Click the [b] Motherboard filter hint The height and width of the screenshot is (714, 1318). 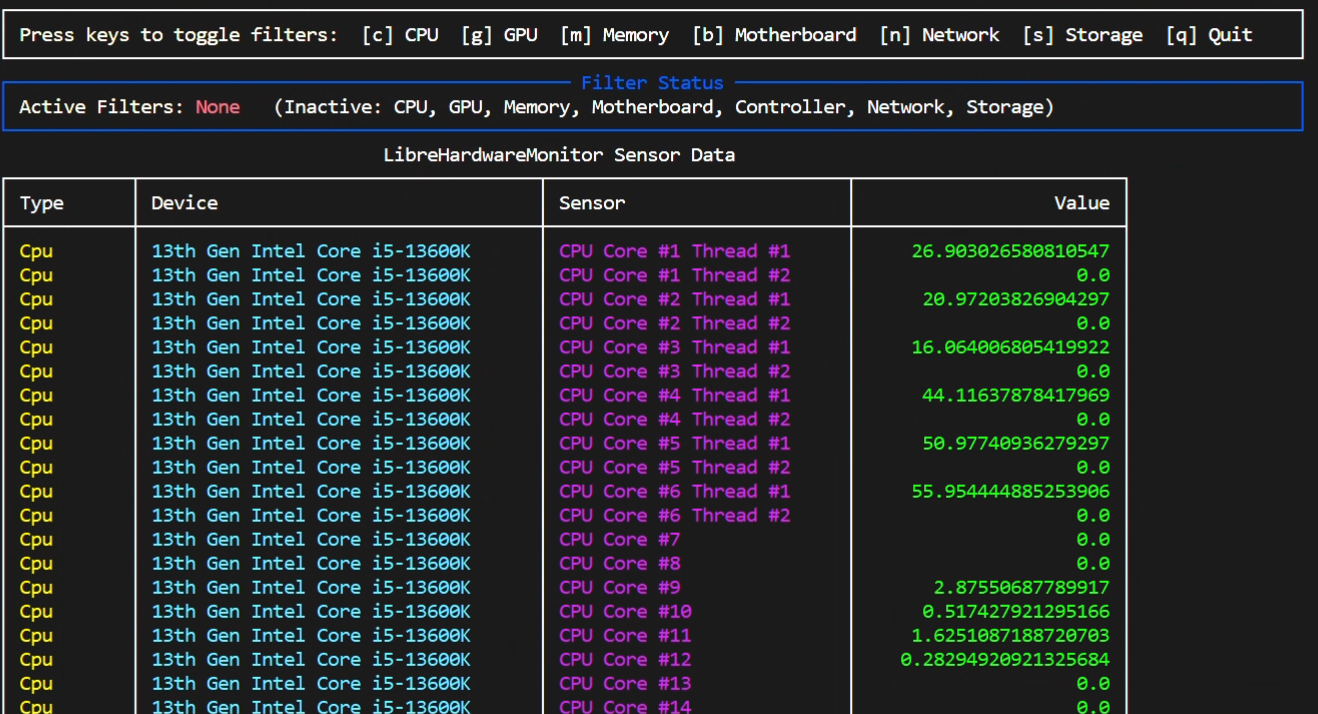click(x=774, y=35)
